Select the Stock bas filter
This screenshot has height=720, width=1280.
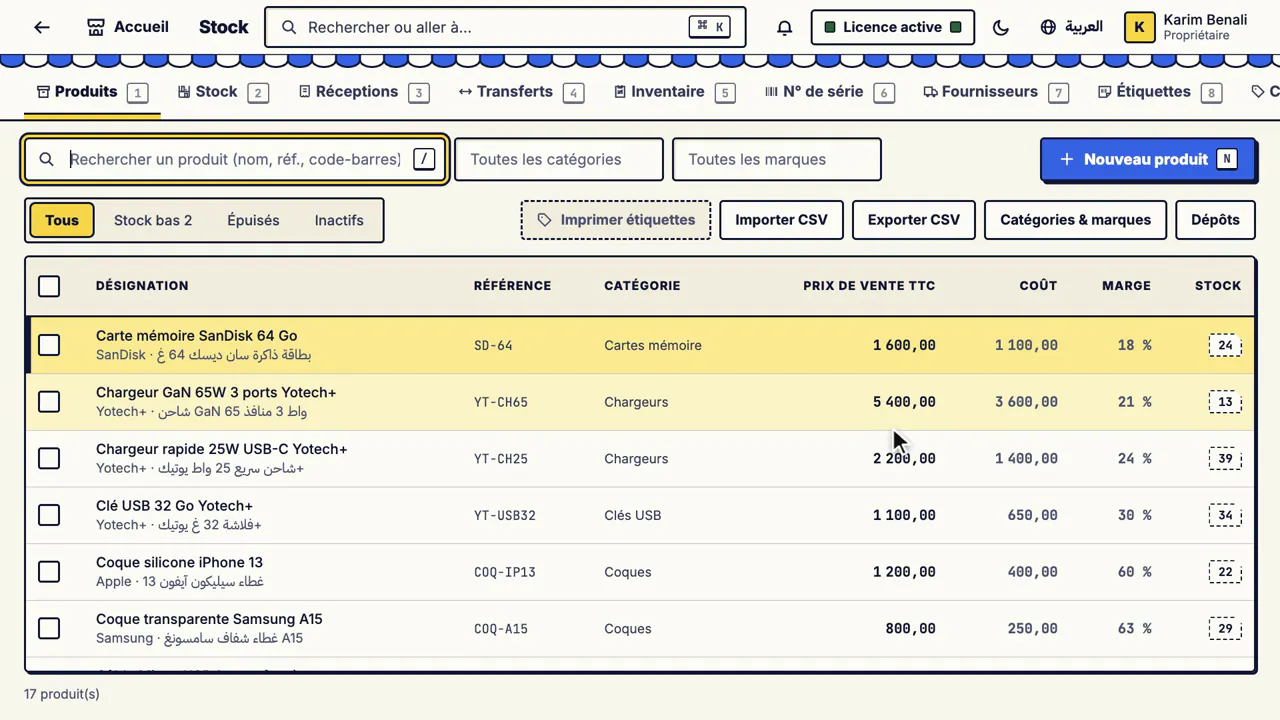153,220
